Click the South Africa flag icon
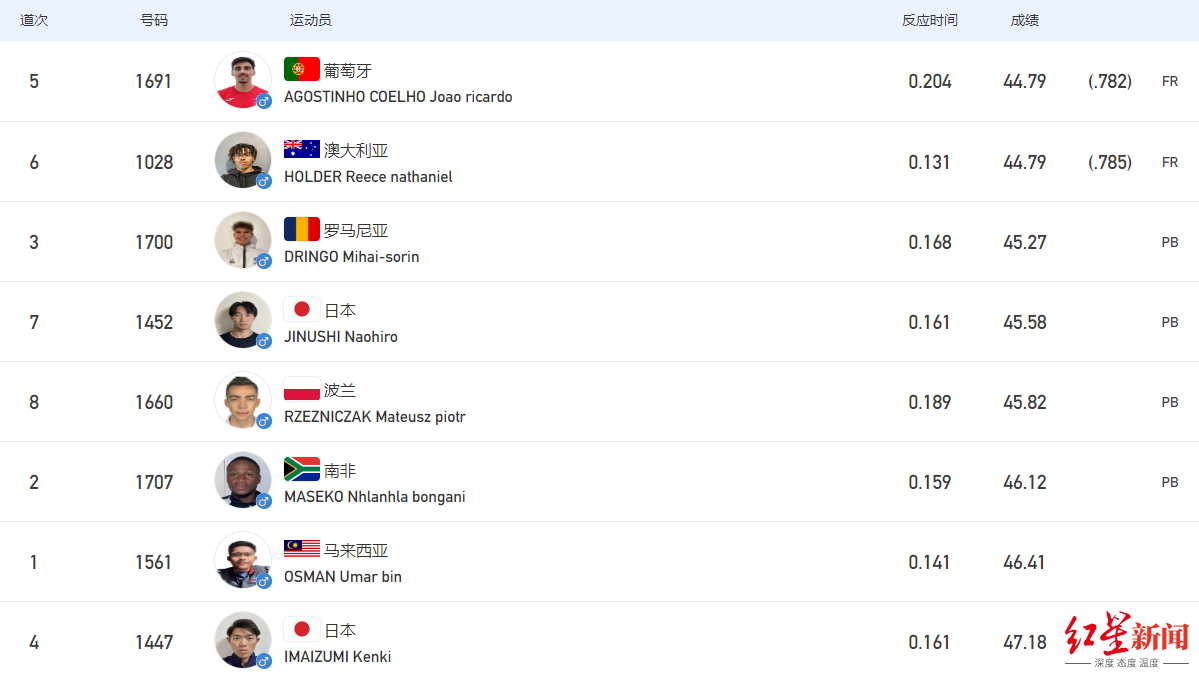Image resolution: width=1199 pixels, height=679 pixels. (x=301, y=469)
